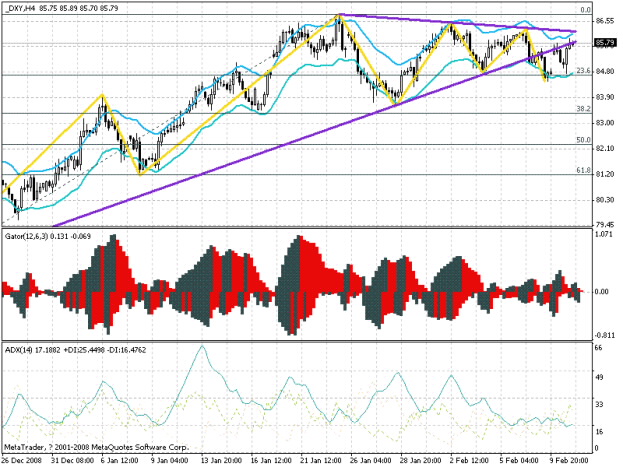Click the 5 Feb 04:00 time label
The height and width of the screenshot is (467, 623).
tap(519, 460)
